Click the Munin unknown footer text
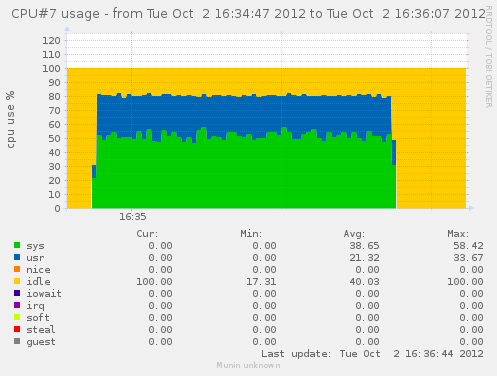Image resolution: width=497 pixels, height=376 pixels. point(248,366)
